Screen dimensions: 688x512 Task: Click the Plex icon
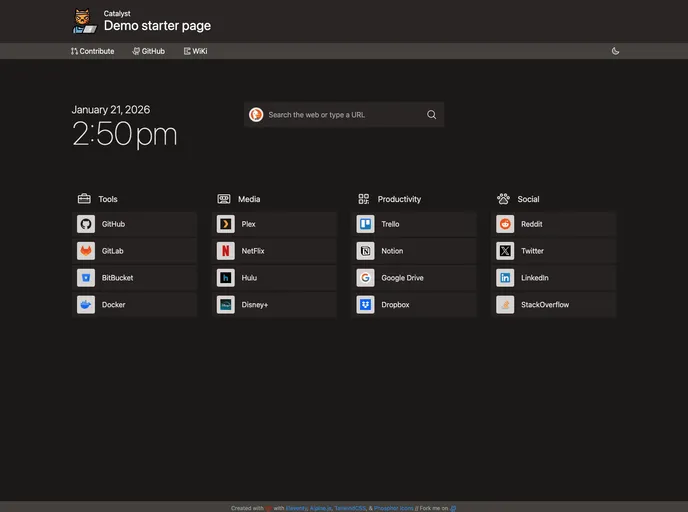(226, 224)
